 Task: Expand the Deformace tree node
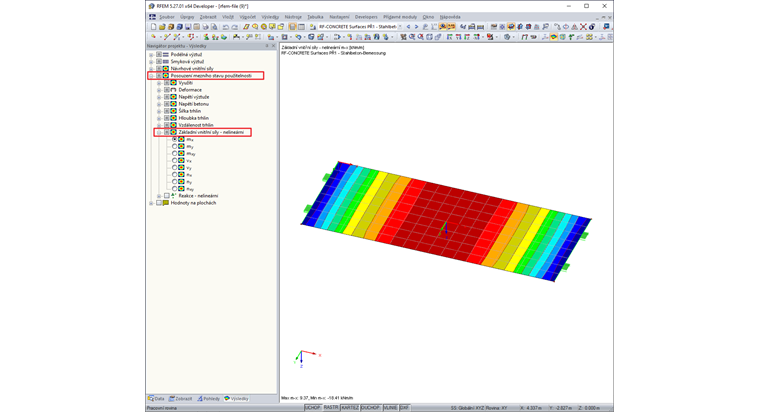coord(159,90)
